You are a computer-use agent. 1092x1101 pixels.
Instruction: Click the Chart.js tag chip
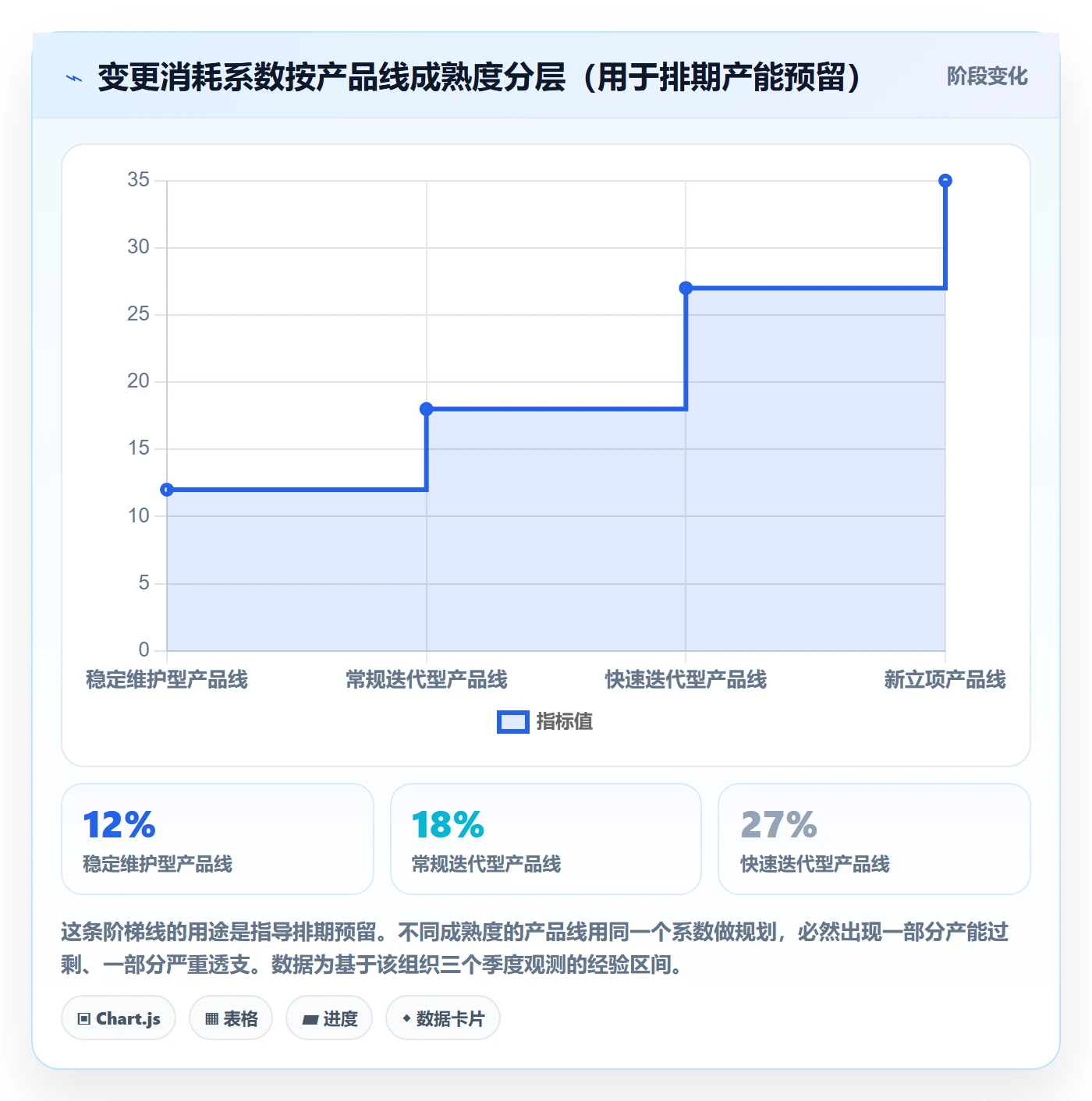[x=119, y=1018]
